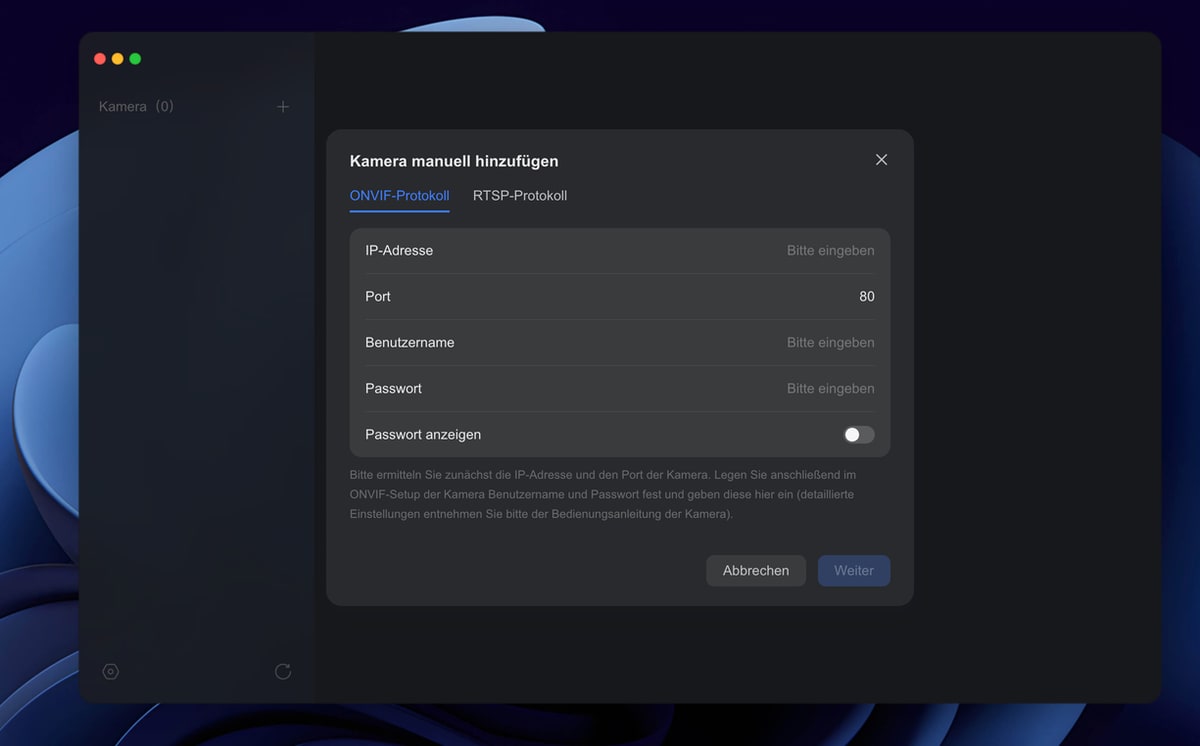Click the Kamera manuell hinzufügen title

click(x=454, y=161)
